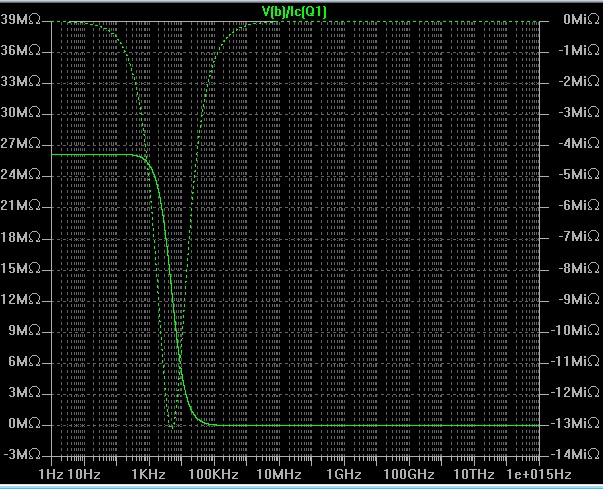Click the 1KHz frequency axis label
This screenshot has height=489, width=603.
pyautogui.click(x=148, y=474)
